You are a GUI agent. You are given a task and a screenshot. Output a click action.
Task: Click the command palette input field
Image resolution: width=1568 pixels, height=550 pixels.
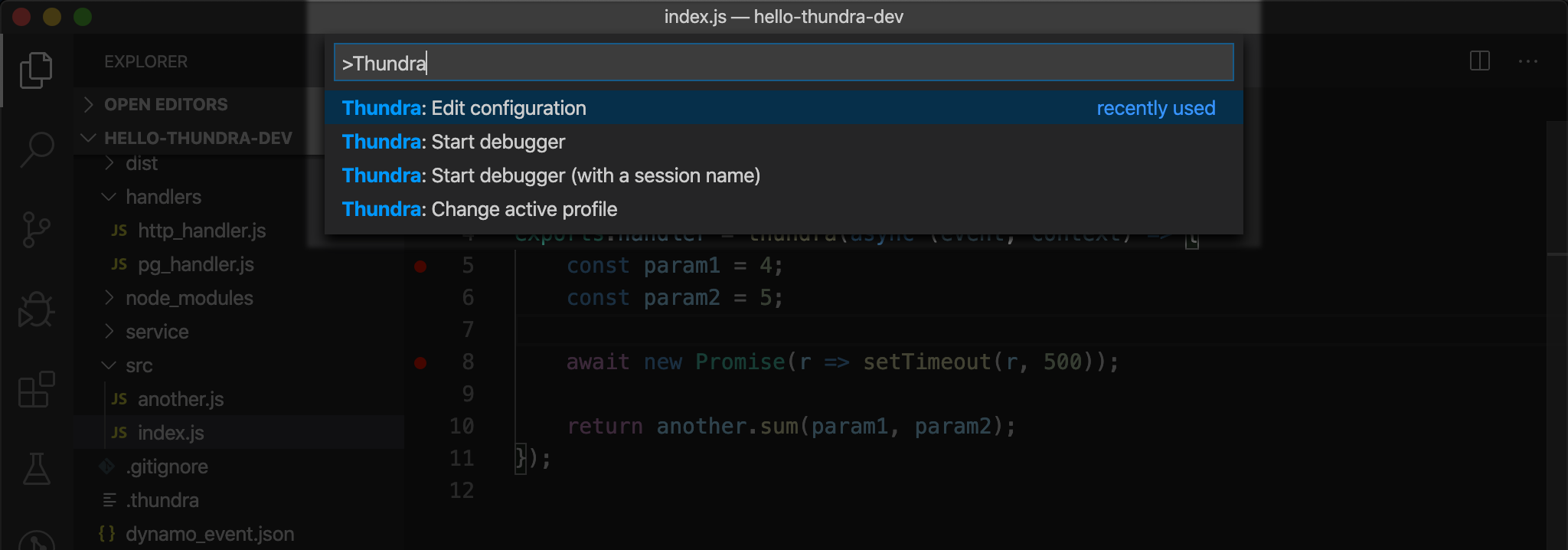pos(783,63)
